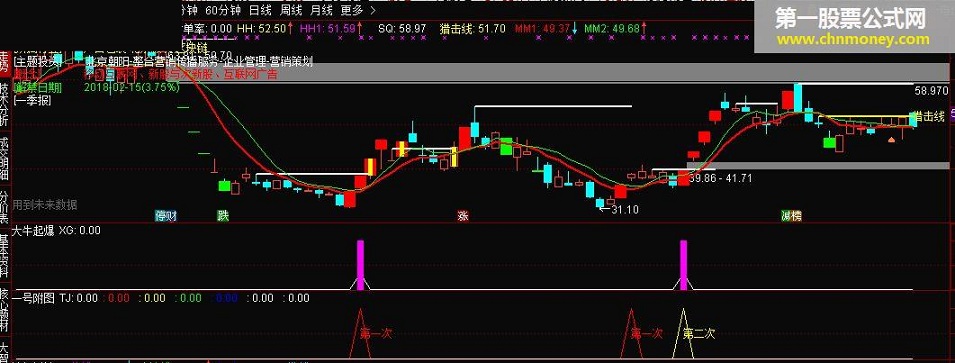955x363 pixels.
Task: Click the yellow 第二次 signal label
Action: pos(699,334)
